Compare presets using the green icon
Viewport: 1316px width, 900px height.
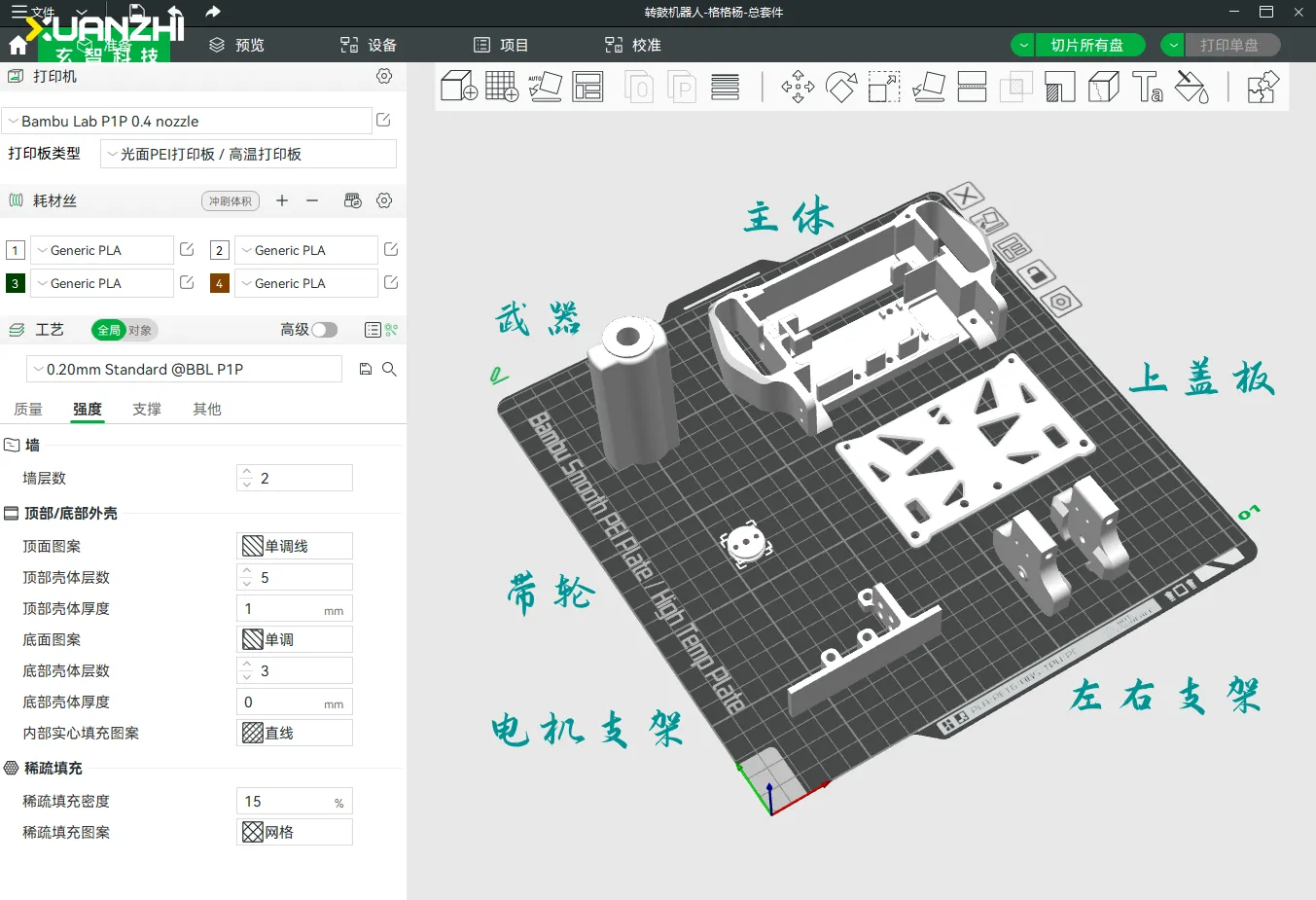391,330
